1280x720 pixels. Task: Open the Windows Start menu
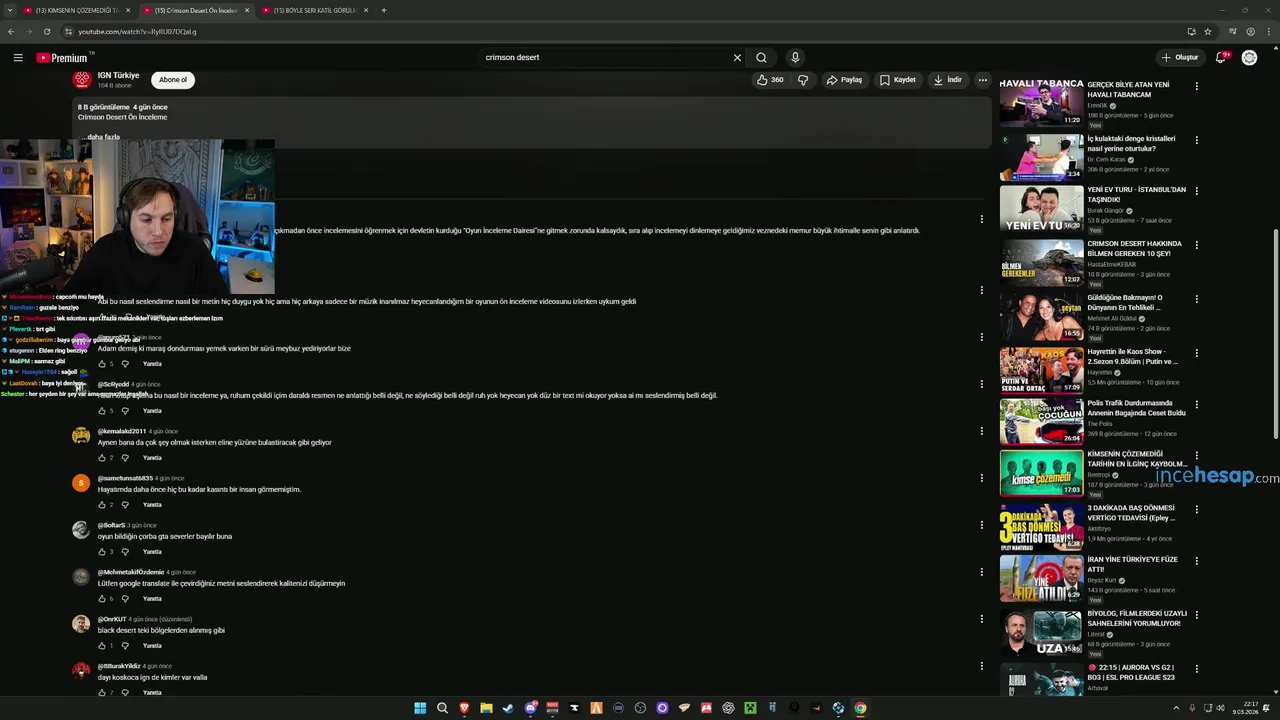click(x=420, y=708)
